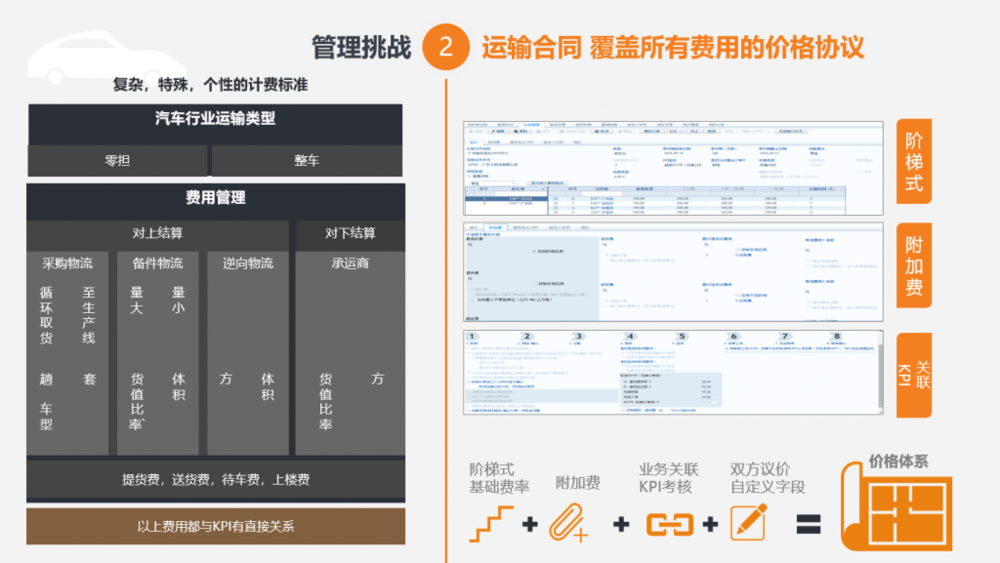
Task: Click the 整车 transport type box
Action: pyautogui.click(x=307, y=160)
